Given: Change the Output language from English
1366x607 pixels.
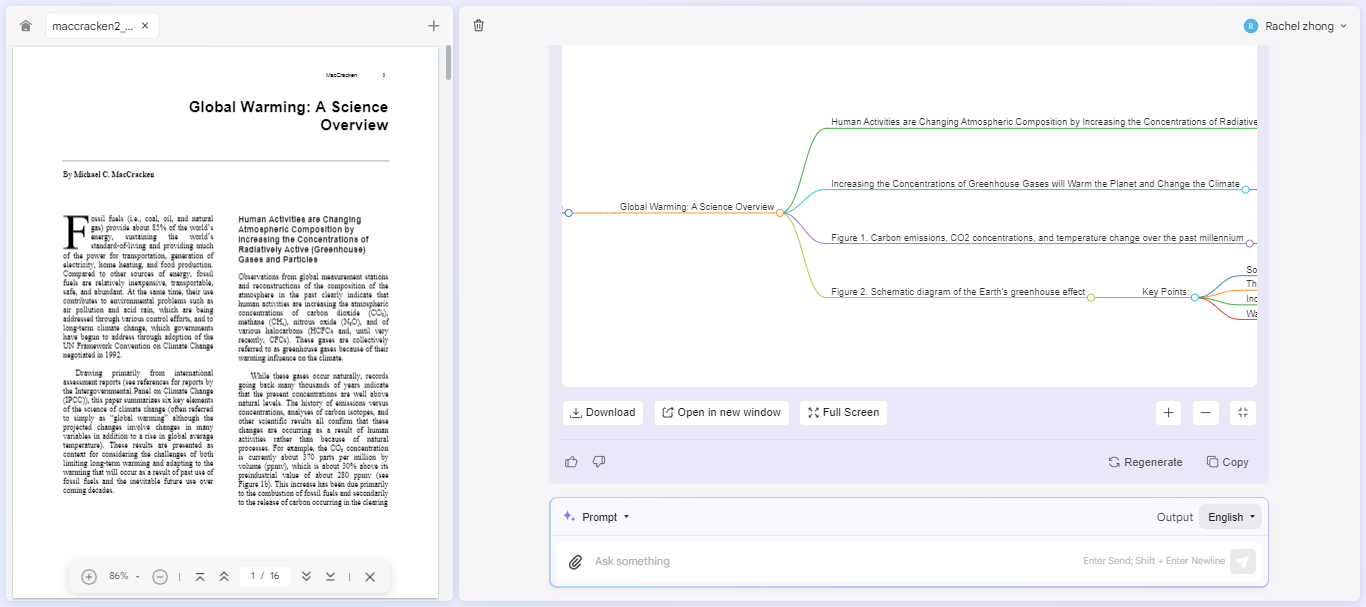Looking at the screenshot, I should coord(1230,516).
